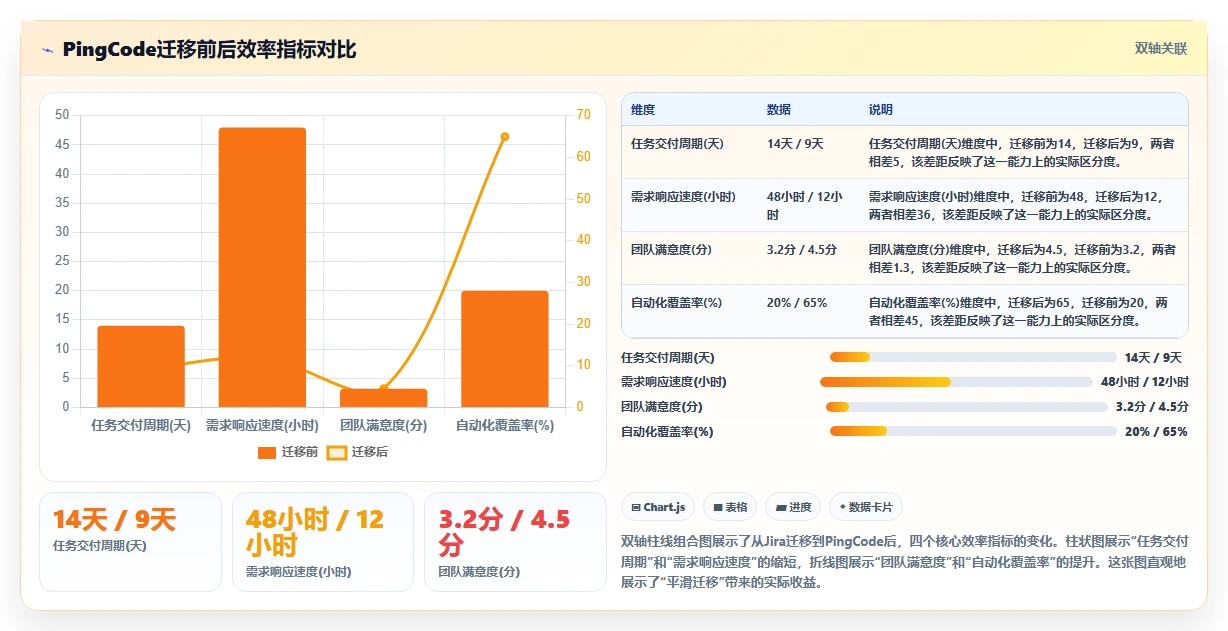This screenshot has height=631, width=1228.
Task: Click 自动化覆盖率(%) in the table's fourth row
Action: [676, 303]
